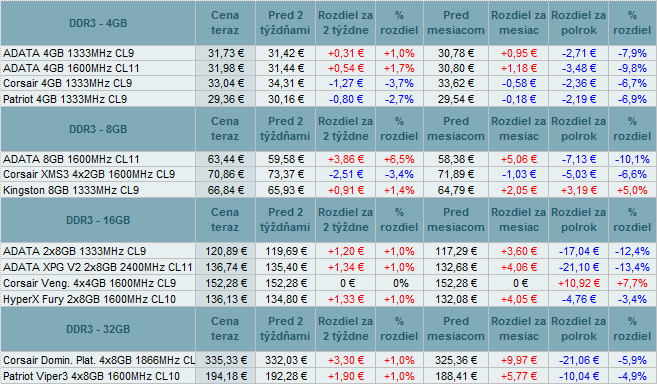Select the ADATA 4GB 1333MHz CL9 row name
Image resolution: width=657 pixels, height=384 pixels.
click(x=68, y=53)
